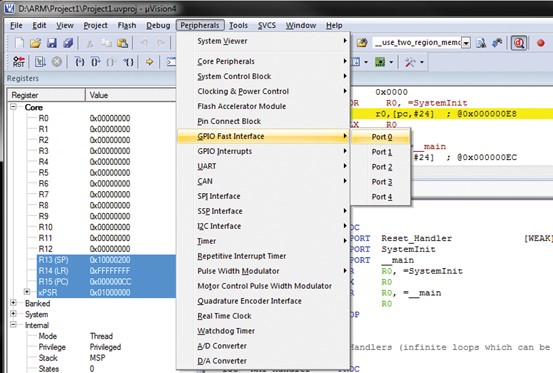Collapse the Core register group
The width and height of the screenshot is (553, 373).
pyautogui.click(x=13, y=106)
